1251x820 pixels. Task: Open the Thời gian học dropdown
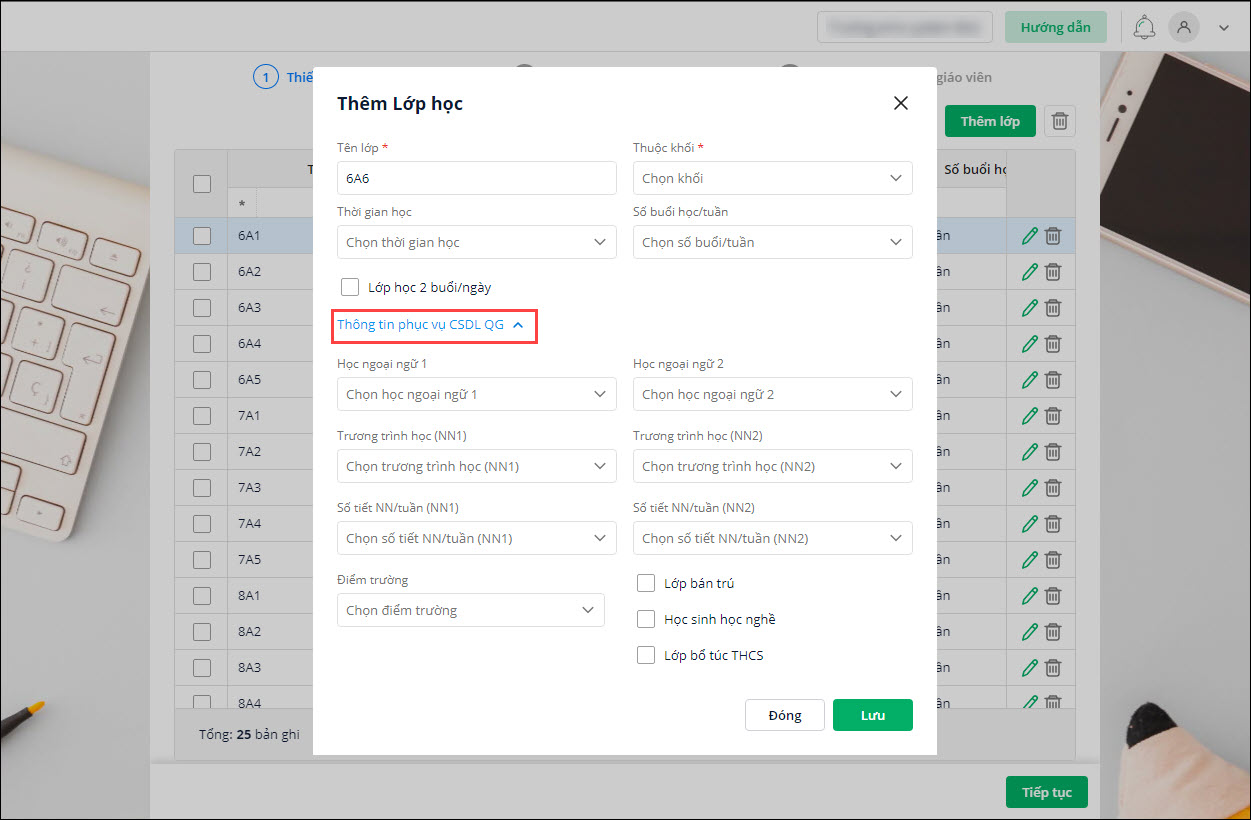[477, 242]
